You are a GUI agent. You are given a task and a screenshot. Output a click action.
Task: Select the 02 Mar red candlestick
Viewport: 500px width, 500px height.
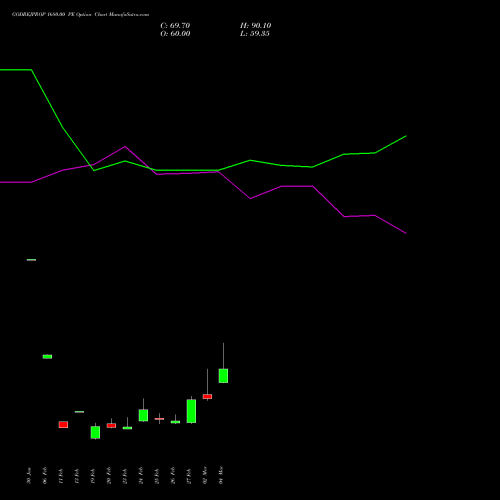(x=207, y=396)
